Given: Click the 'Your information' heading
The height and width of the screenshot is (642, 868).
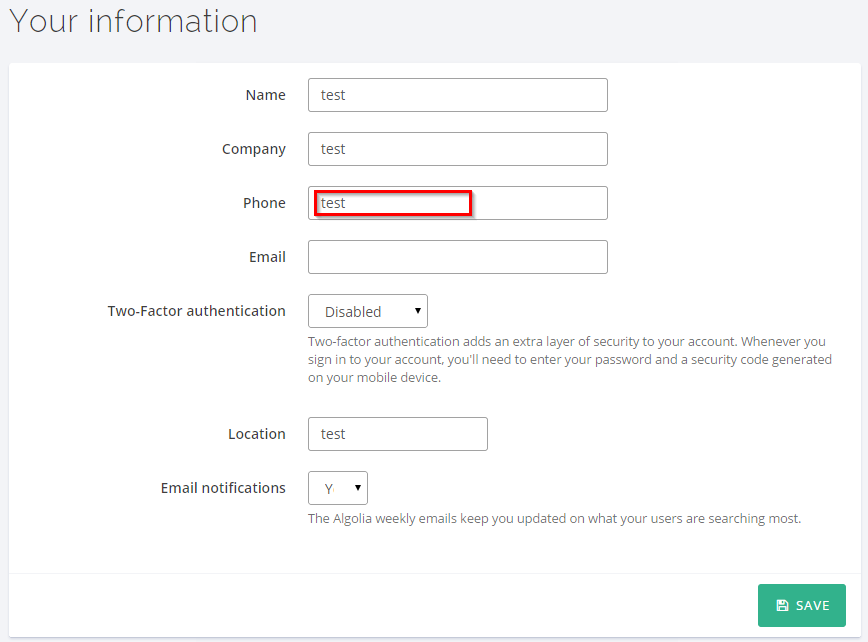Looking at the screenshot, I should coord(133,22).
